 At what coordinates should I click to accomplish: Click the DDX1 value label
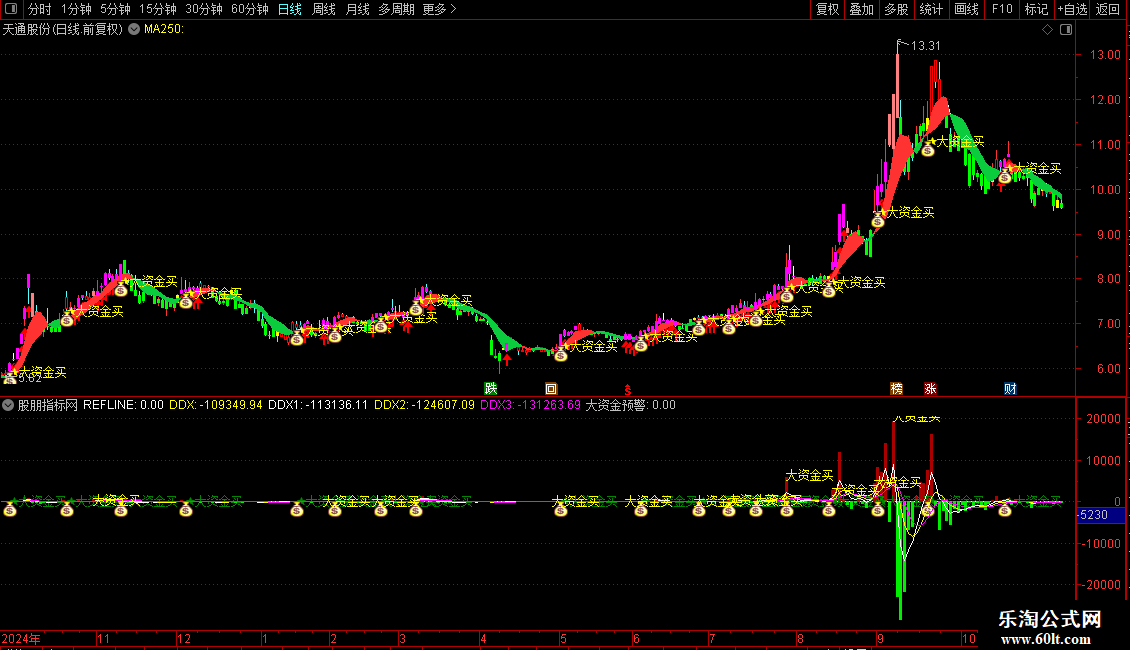point(318,405)
